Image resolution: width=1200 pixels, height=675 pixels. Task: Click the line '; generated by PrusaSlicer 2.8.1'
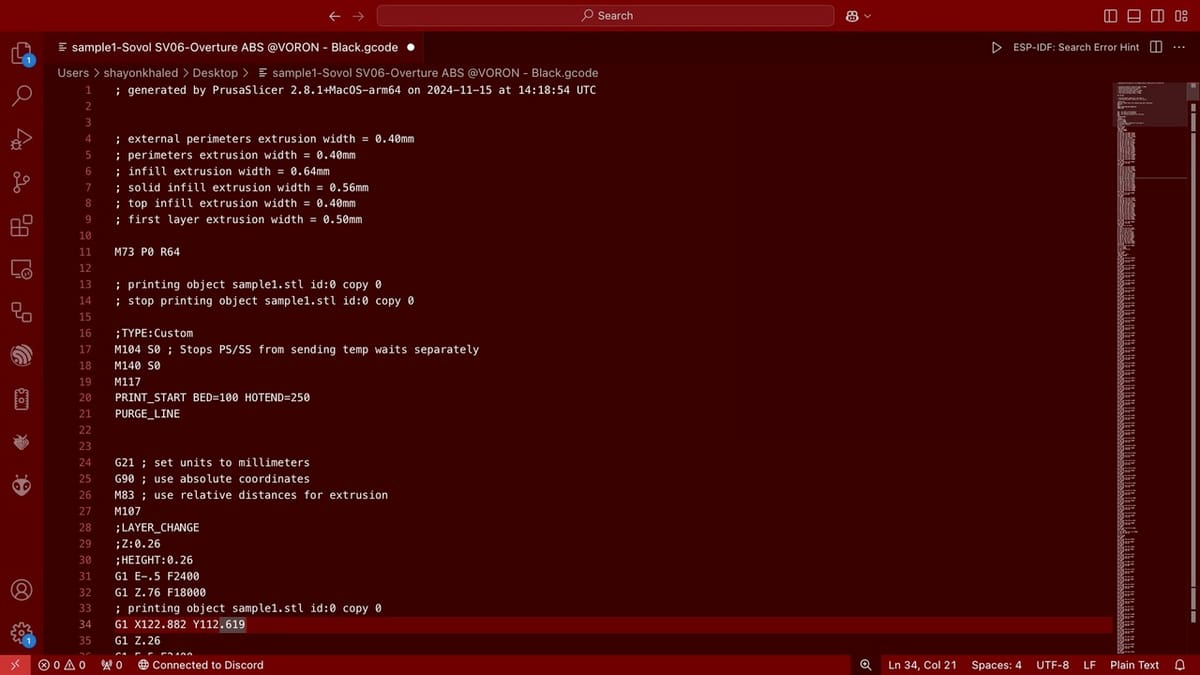pyautogui.click(x=356, y=90)
